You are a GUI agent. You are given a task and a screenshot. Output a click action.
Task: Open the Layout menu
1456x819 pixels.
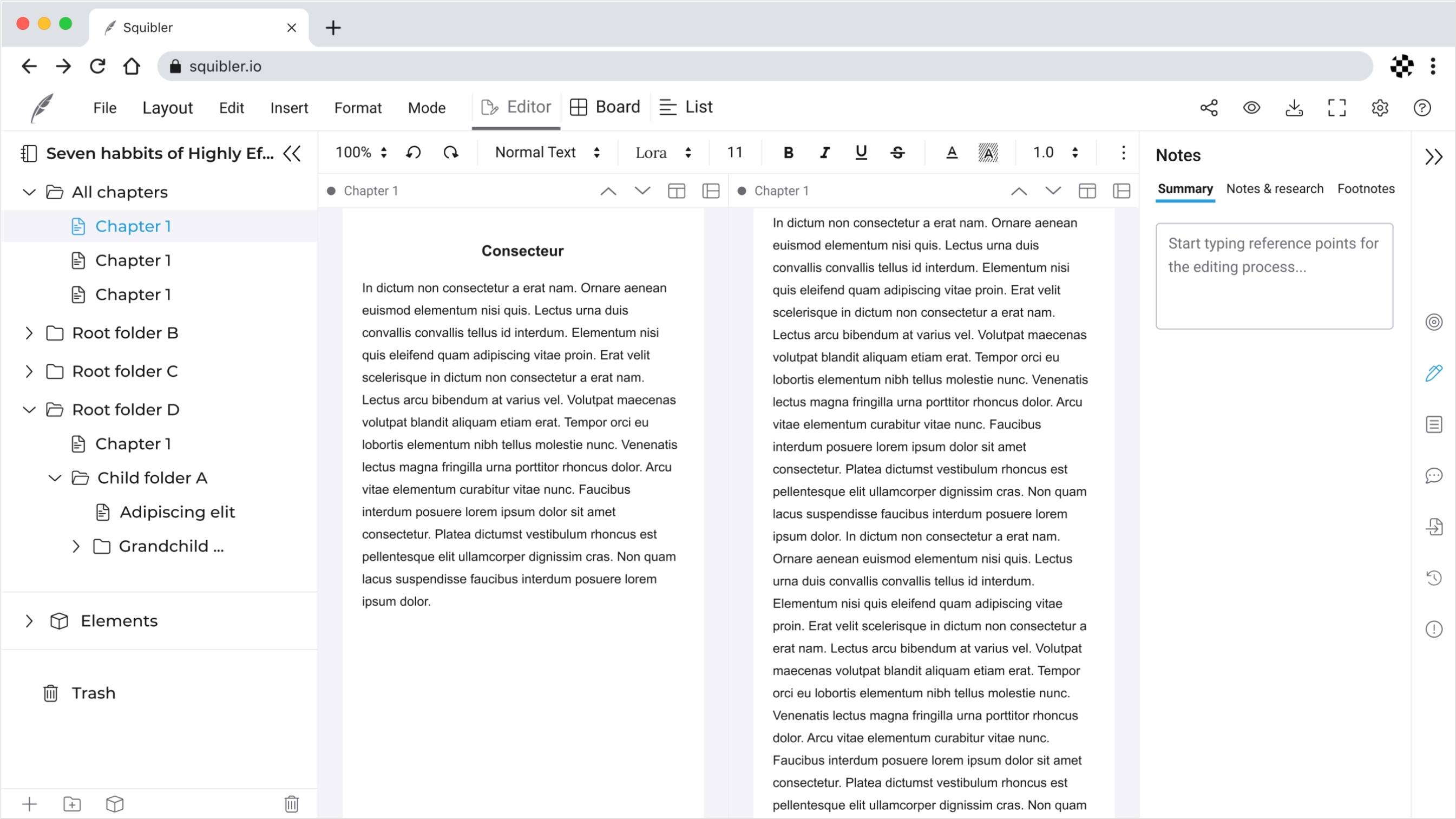(x=167, y=107)
